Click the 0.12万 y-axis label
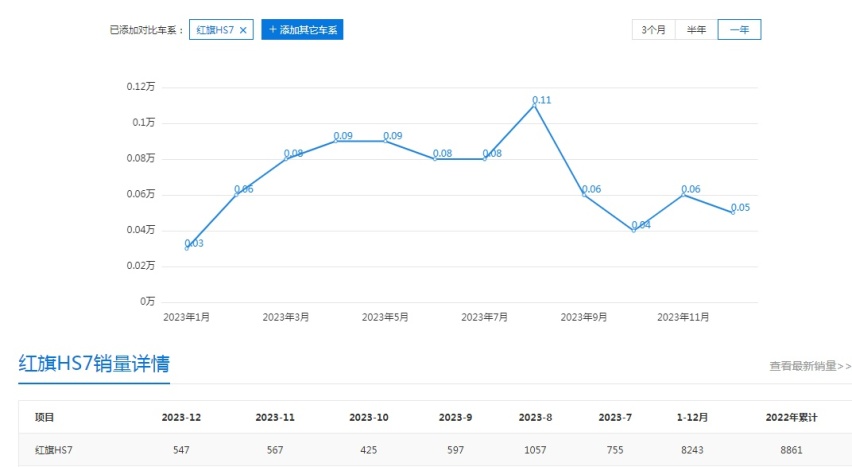The height and width of the screenshot is (467, 852). [141, 87]
